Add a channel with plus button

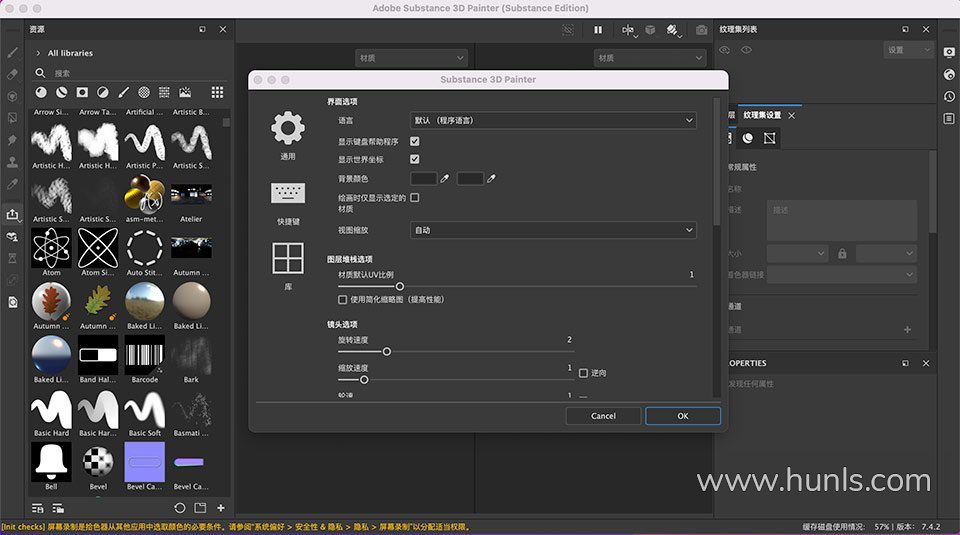click(907, 330)
